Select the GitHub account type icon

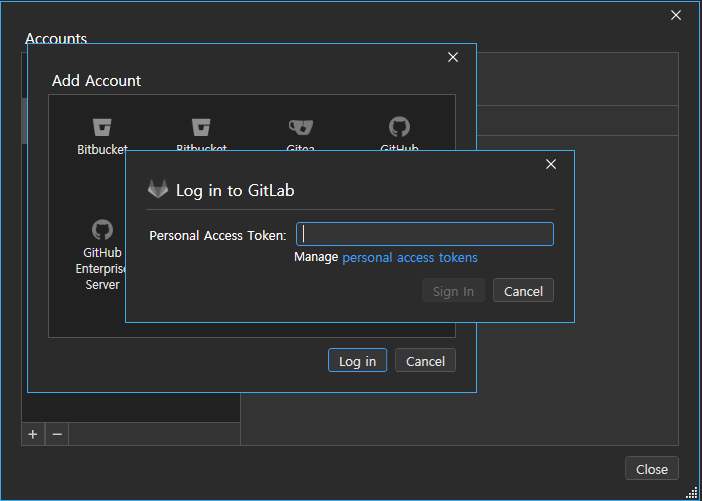click(x=399, y=127)
